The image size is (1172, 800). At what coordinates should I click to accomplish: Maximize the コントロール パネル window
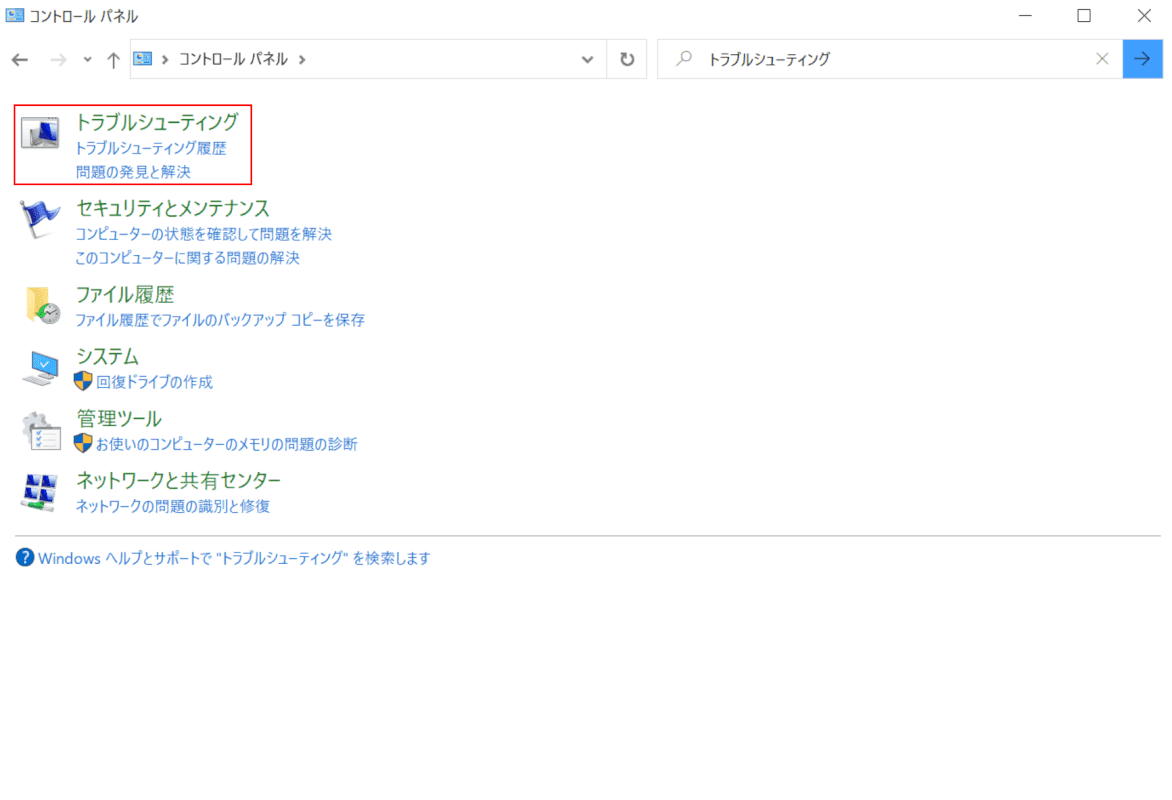click(1084, 16)
